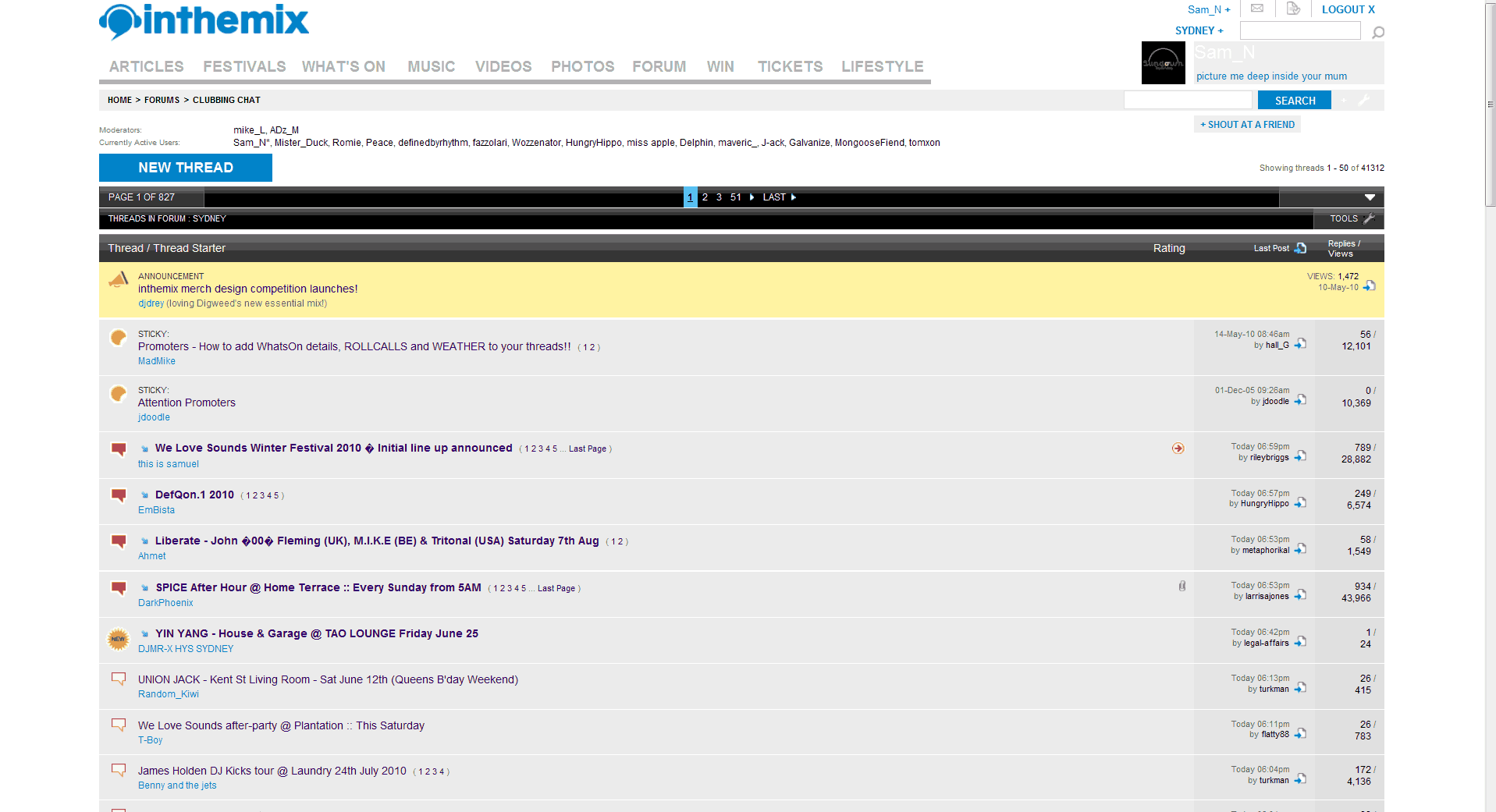
Task: Open the VIDEOS menu
Action: (503, 66)
